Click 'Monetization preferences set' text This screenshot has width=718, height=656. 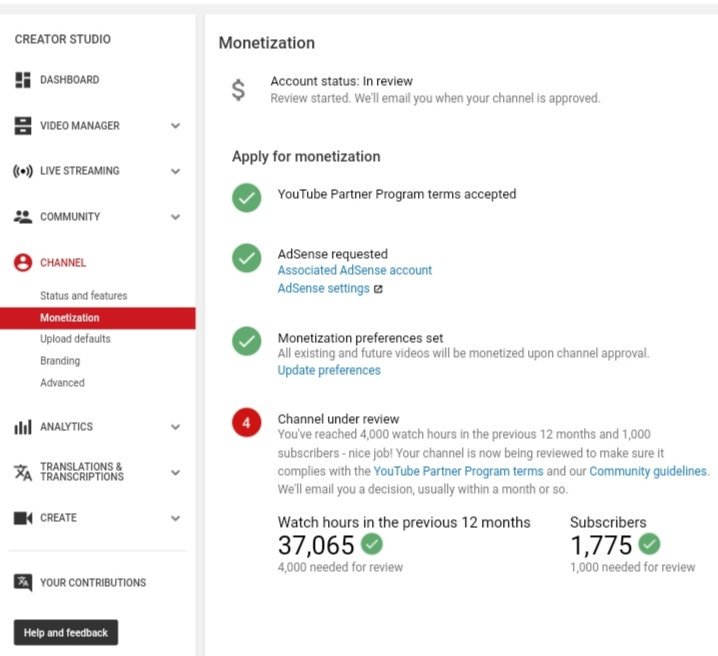360,338
